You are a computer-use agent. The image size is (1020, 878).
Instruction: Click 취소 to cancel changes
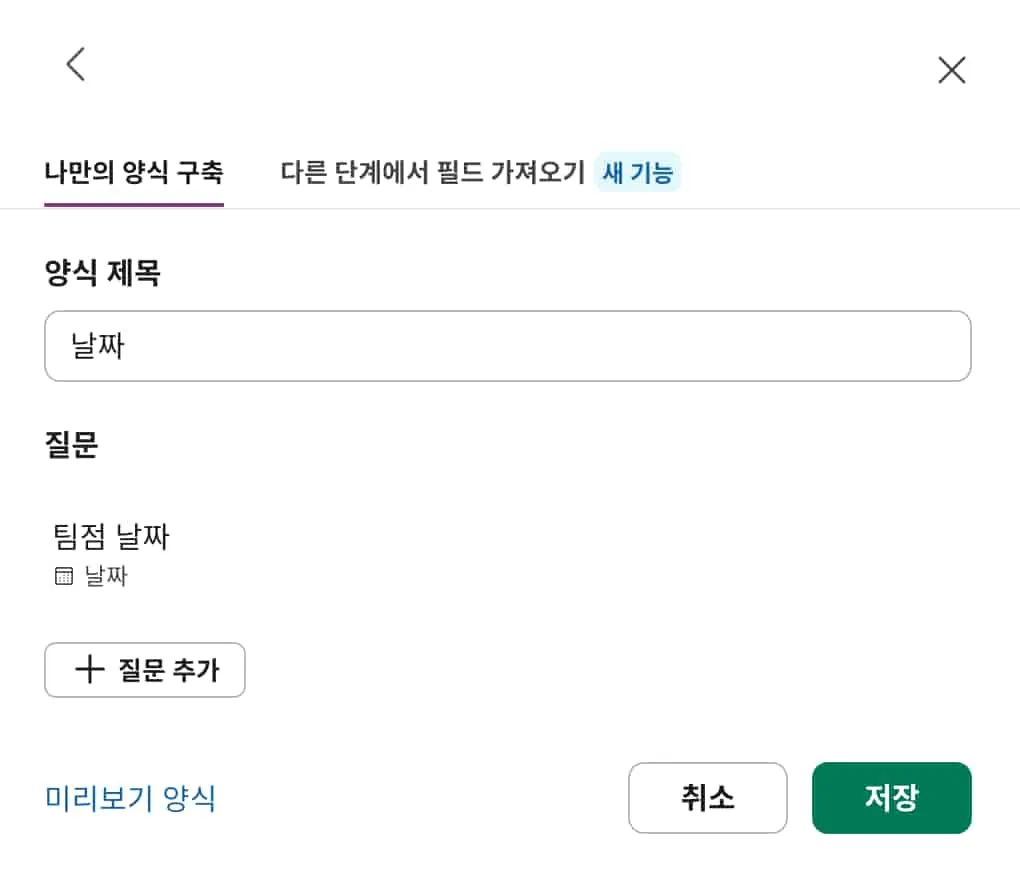click(708, 798)
